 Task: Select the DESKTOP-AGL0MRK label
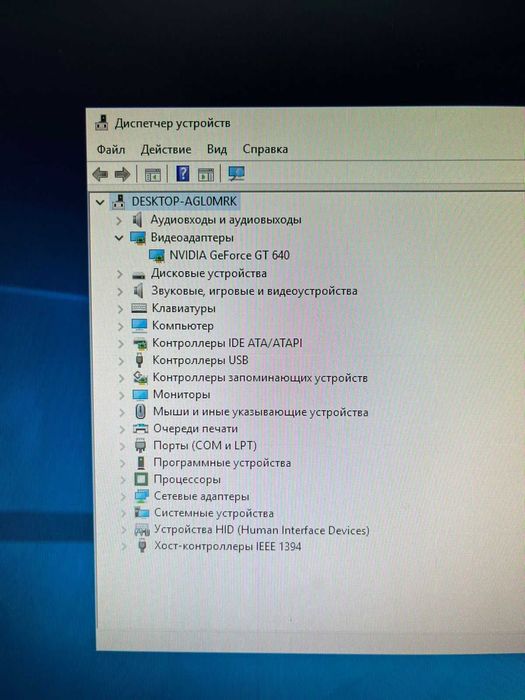(184, 201)
